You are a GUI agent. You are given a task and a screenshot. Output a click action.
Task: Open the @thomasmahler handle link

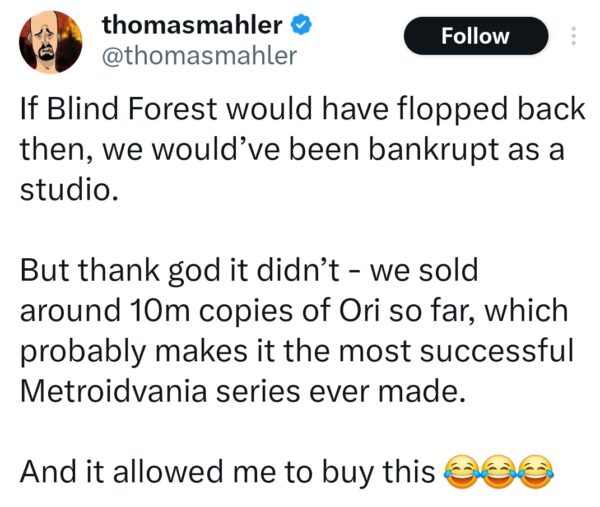pos(198,56)
